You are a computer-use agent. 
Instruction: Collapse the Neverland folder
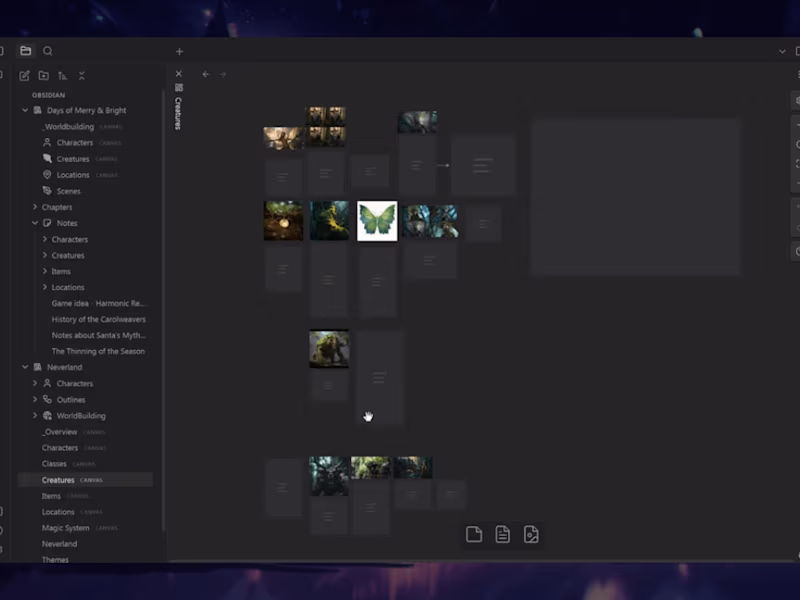coord(25,367)
